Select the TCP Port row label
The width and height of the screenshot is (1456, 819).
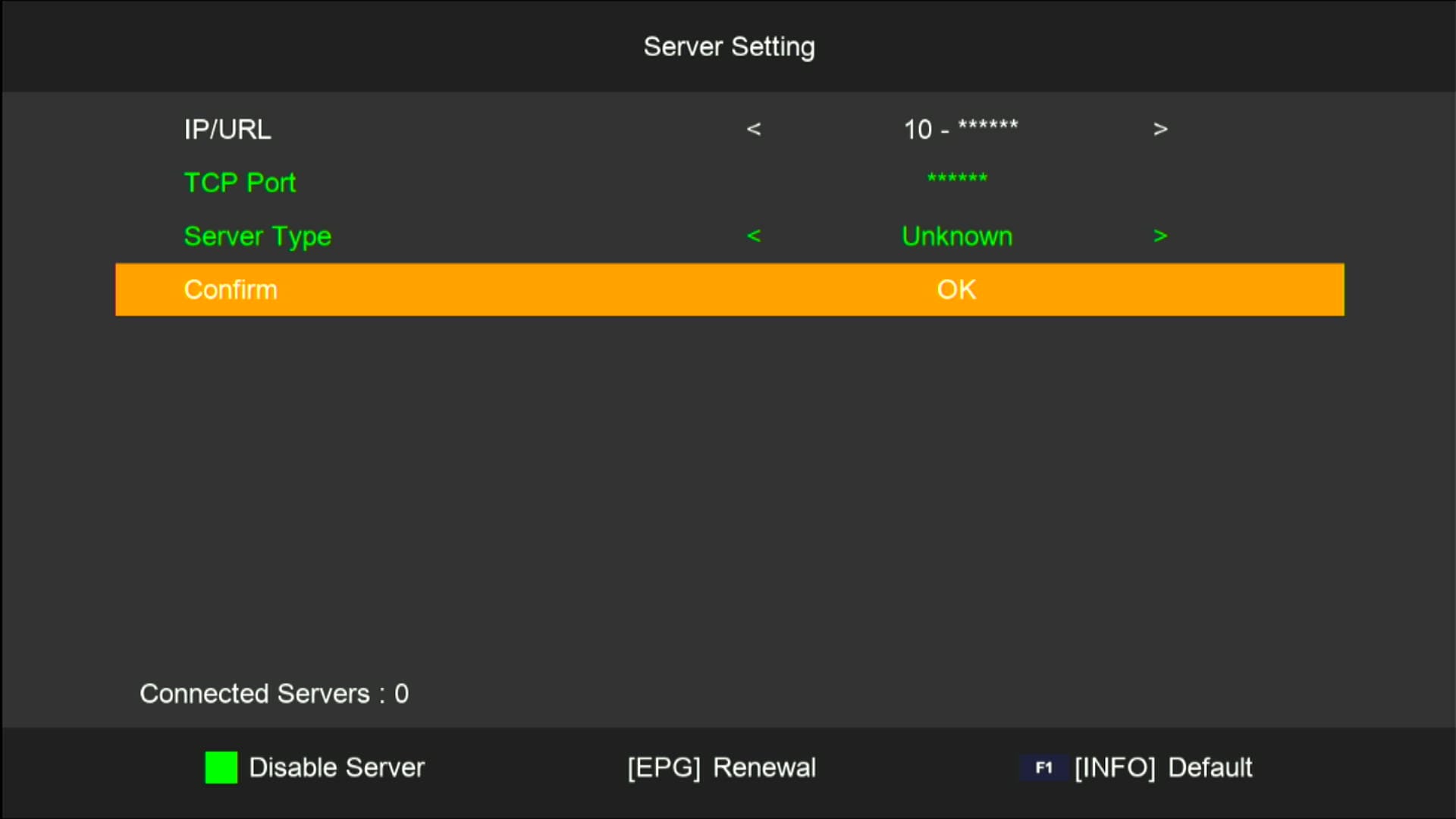pyautogui.click(x=239, y=183)
